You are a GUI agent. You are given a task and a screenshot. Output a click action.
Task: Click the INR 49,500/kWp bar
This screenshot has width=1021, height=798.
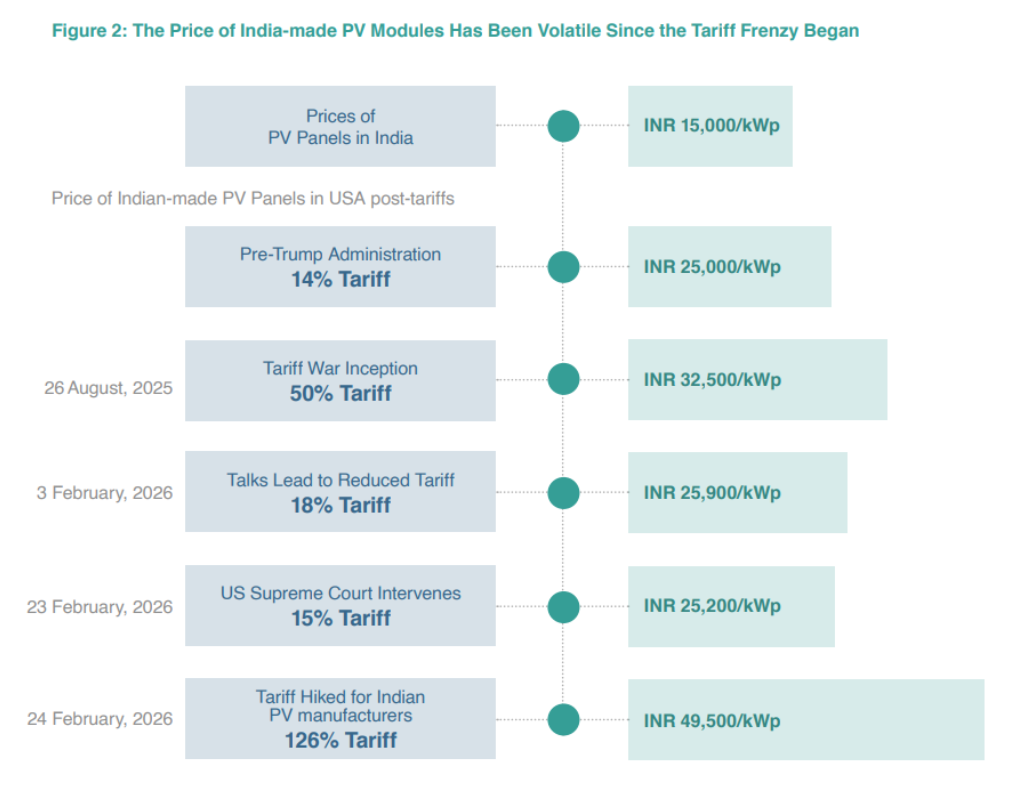point(805,720)
